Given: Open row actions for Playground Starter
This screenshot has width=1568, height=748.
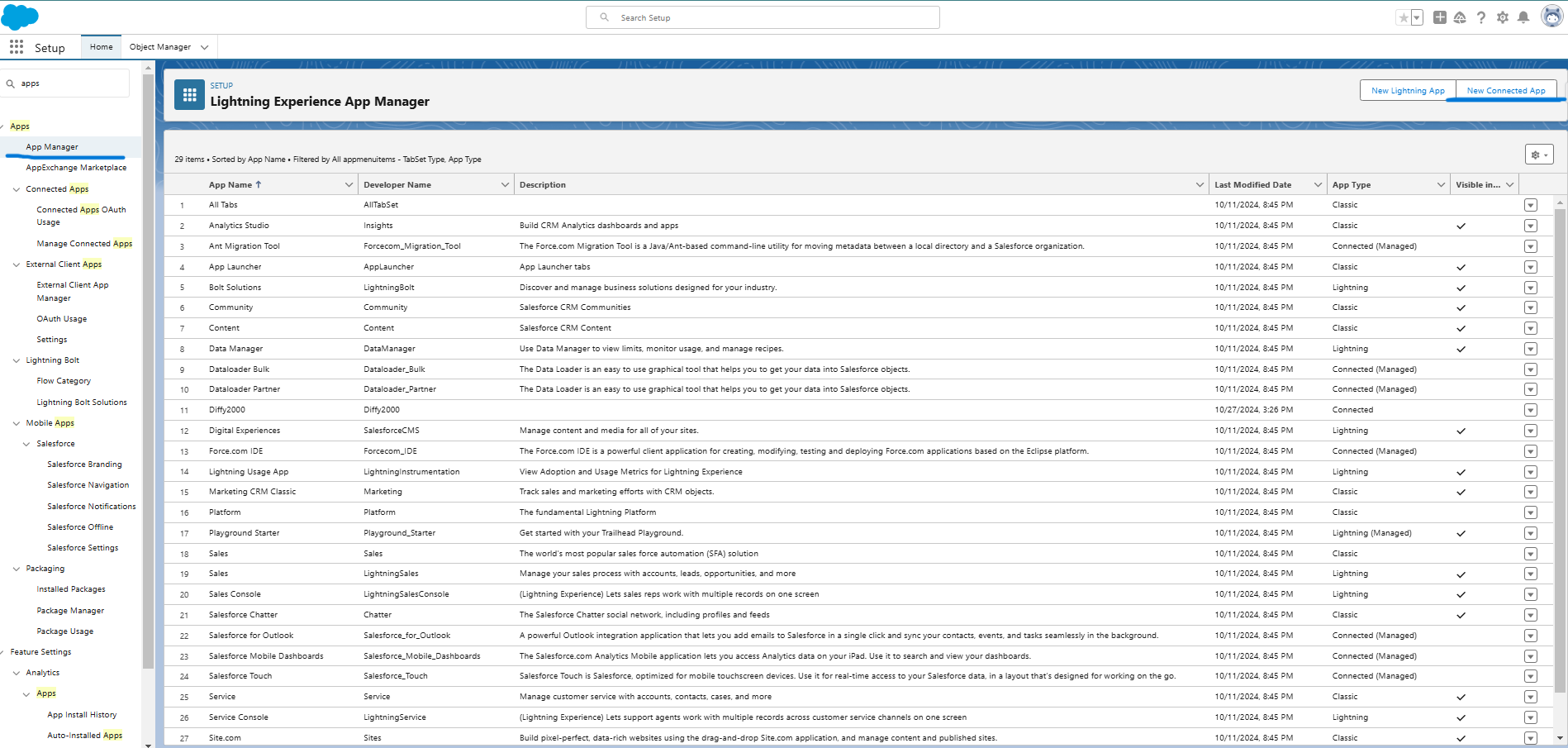Looking at the screenshot, I should point(1530,533).
